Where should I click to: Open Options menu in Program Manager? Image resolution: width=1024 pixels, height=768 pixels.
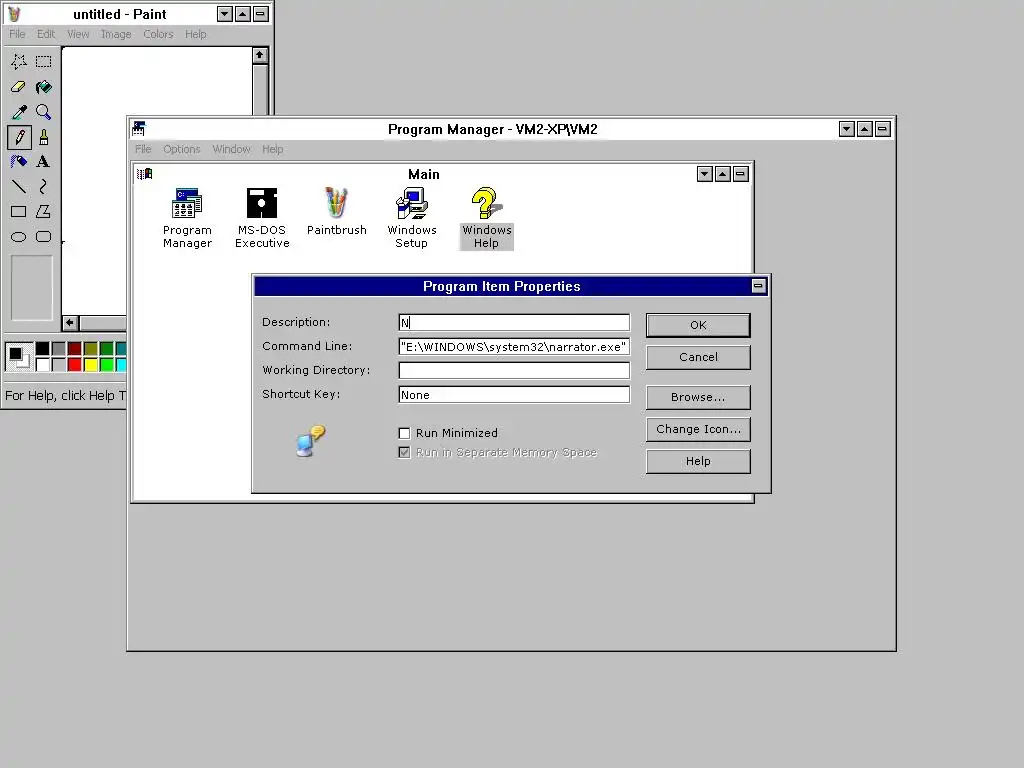pos(182,149)
